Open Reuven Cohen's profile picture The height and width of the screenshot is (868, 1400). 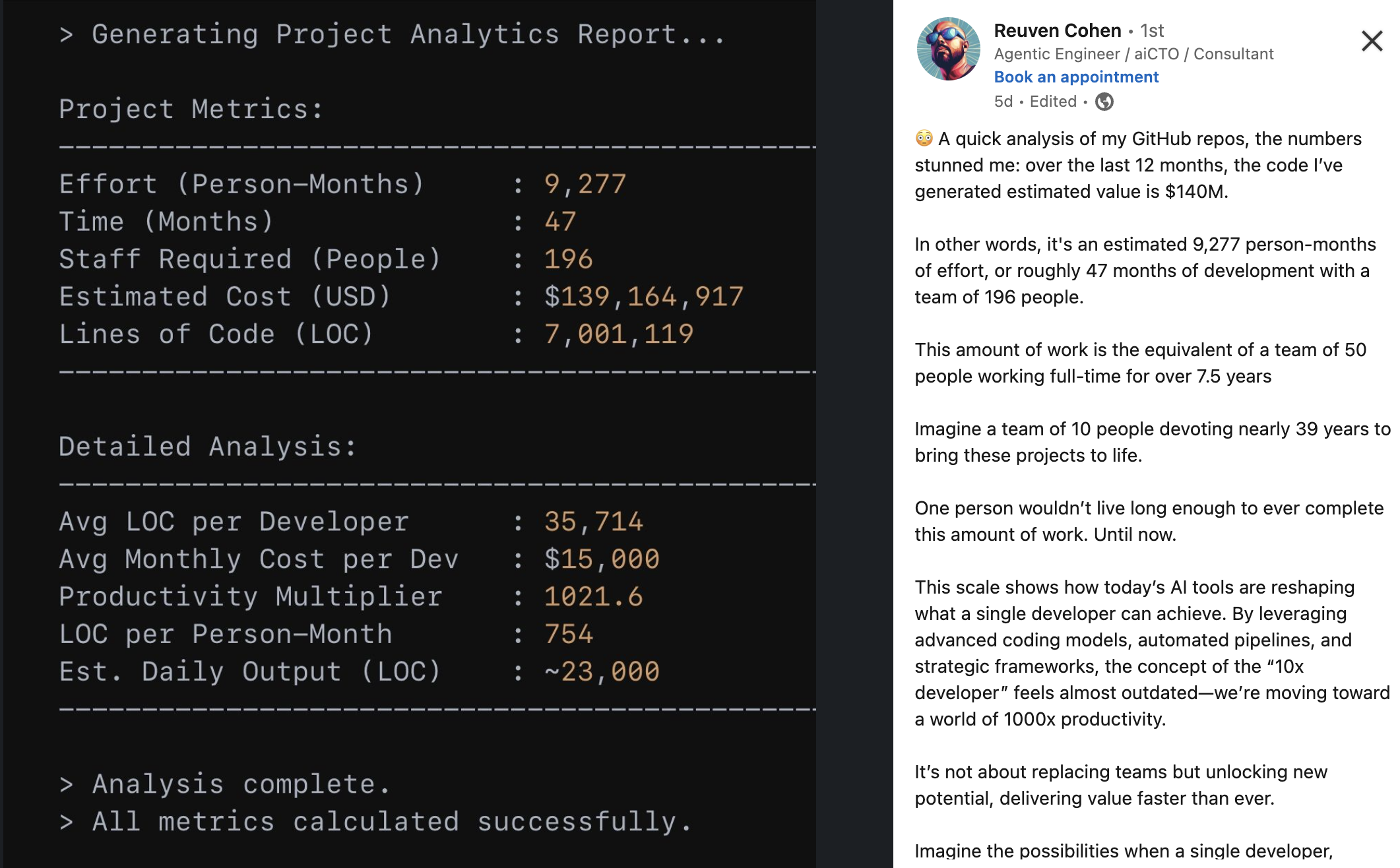[x=948, y=49]
